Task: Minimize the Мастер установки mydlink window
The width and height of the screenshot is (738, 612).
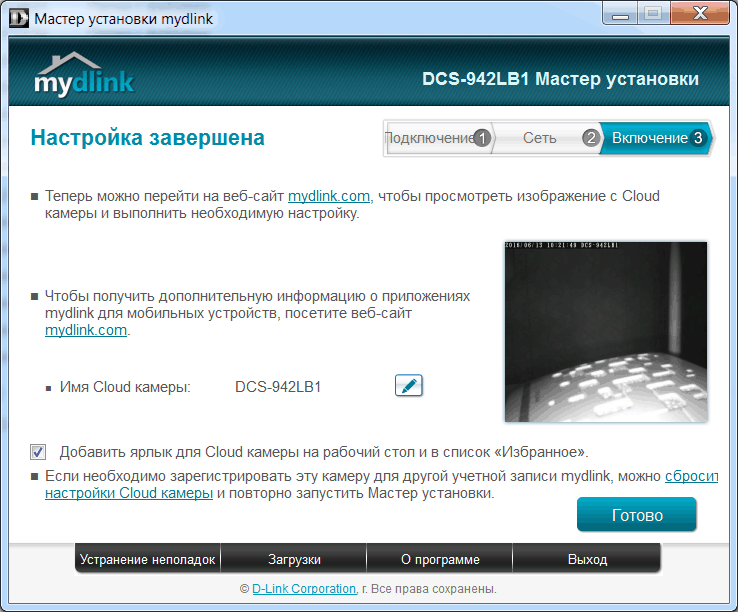Action: coord(620,14)
